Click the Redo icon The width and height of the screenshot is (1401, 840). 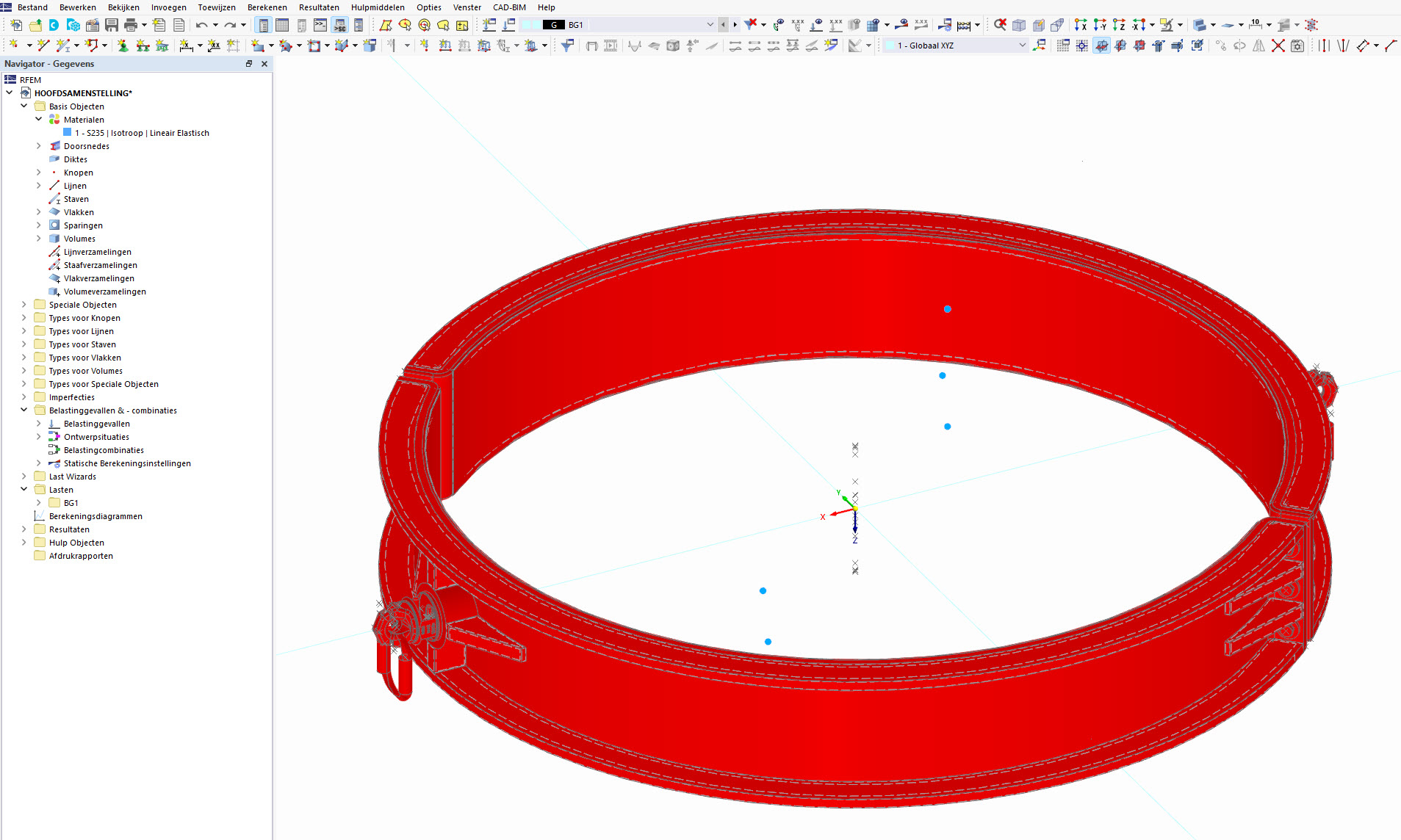230,24
